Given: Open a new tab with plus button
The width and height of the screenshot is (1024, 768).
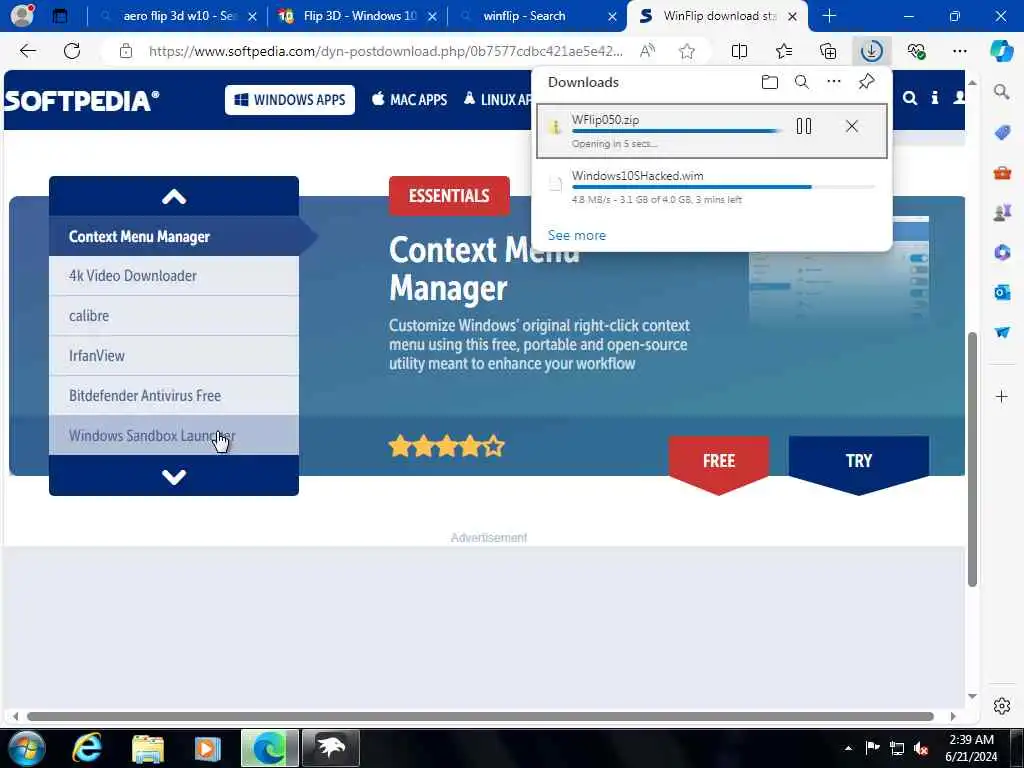Looking at the screenshot, I should coord(829,16).
